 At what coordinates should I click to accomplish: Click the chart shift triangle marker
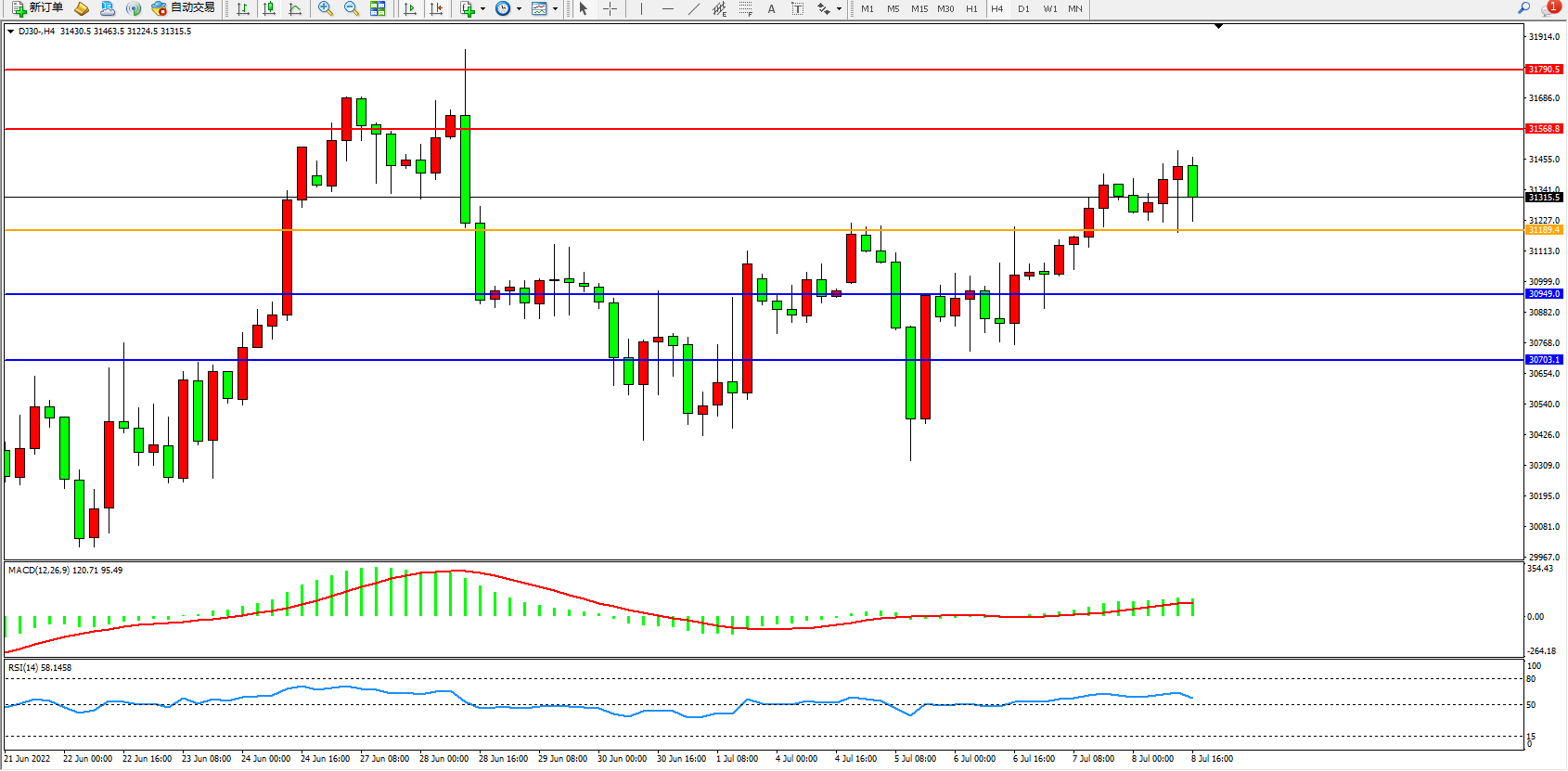[x=1218, y=26]
